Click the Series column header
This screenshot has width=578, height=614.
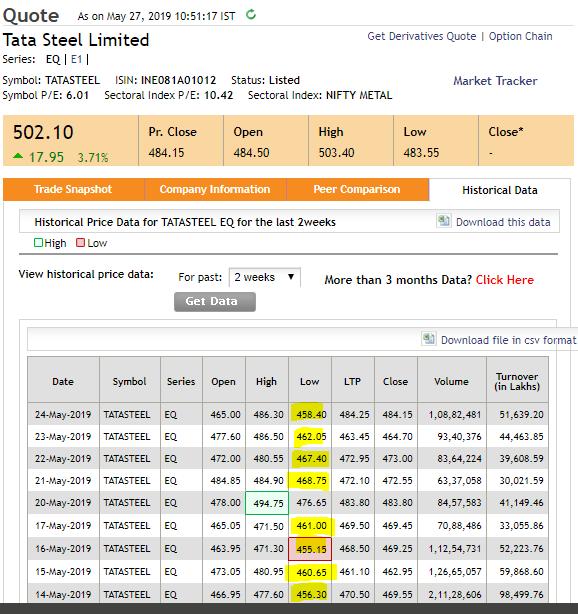pos(181,381)
